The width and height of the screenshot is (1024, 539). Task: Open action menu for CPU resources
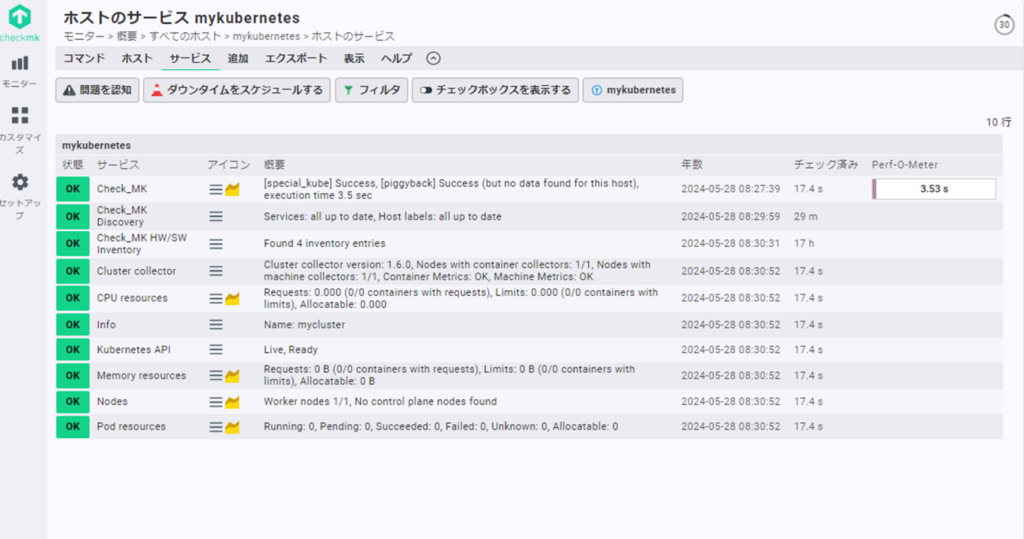pyautogui.click(x=216, y=299)
